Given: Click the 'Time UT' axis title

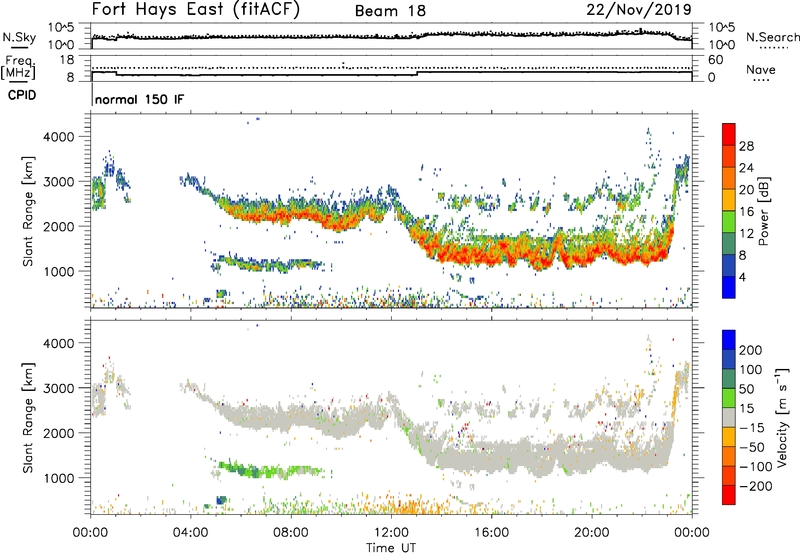Looking at the screenshot, I should click(391, 548).
